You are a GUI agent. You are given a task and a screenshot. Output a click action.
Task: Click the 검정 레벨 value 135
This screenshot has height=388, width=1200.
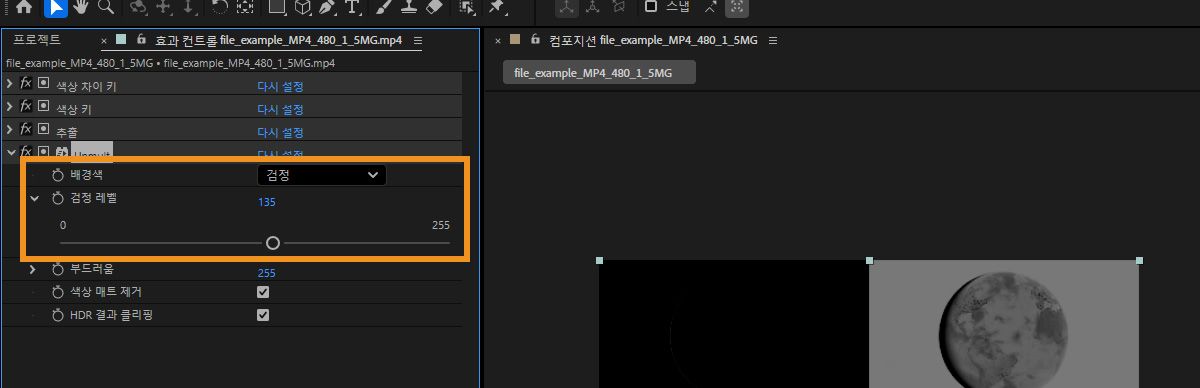[x=267, y=202]
